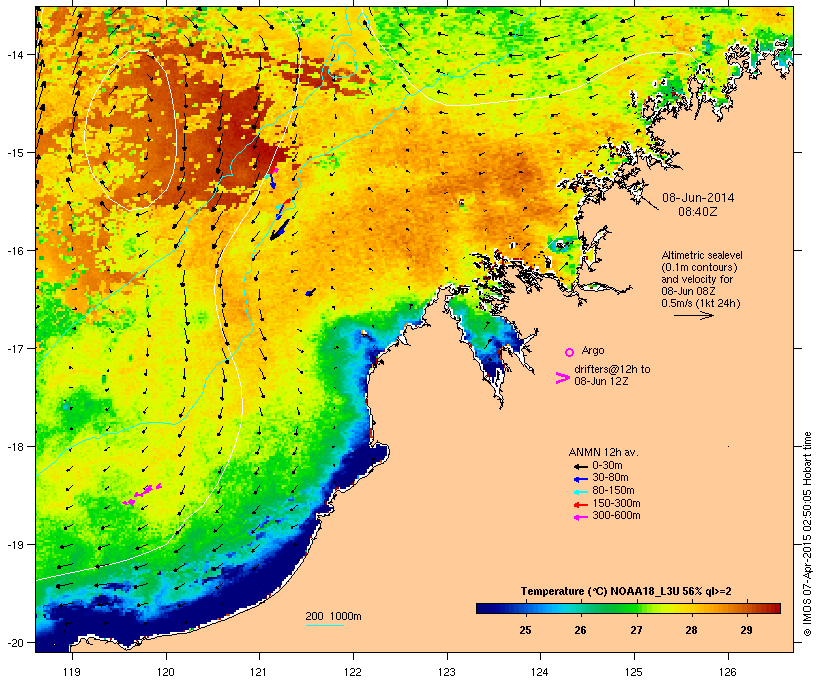
Task: Click the colorbar tick label '29'
Action: click(746, 630)
